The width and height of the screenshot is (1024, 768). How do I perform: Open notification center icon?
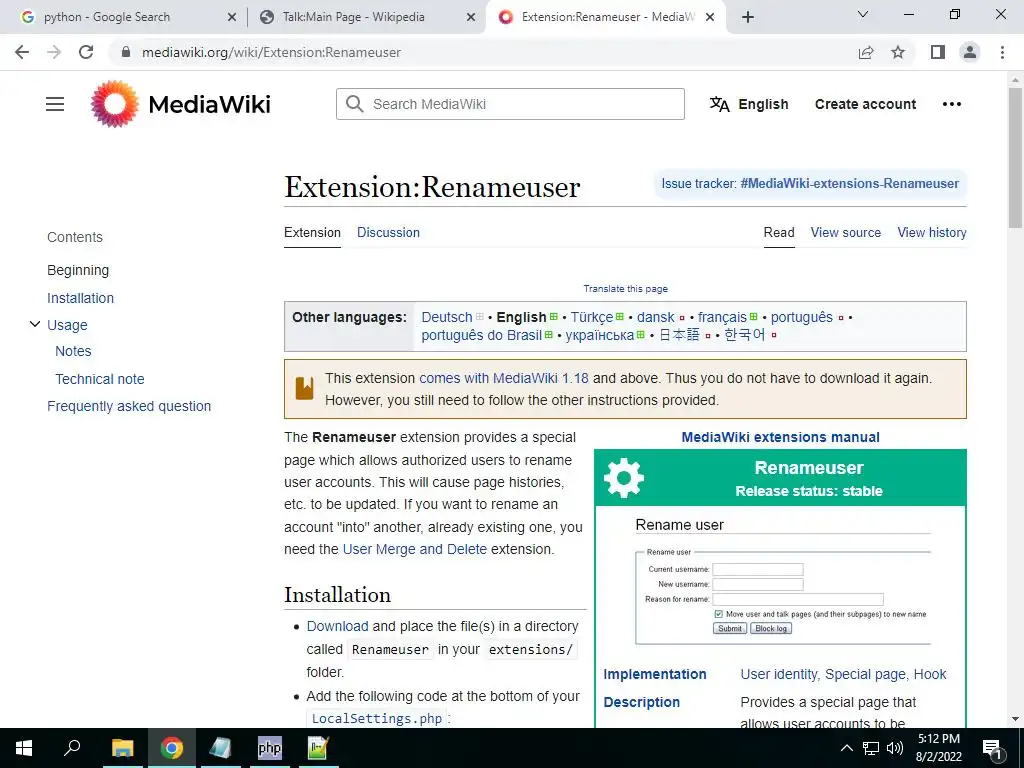tap(993, 749)
